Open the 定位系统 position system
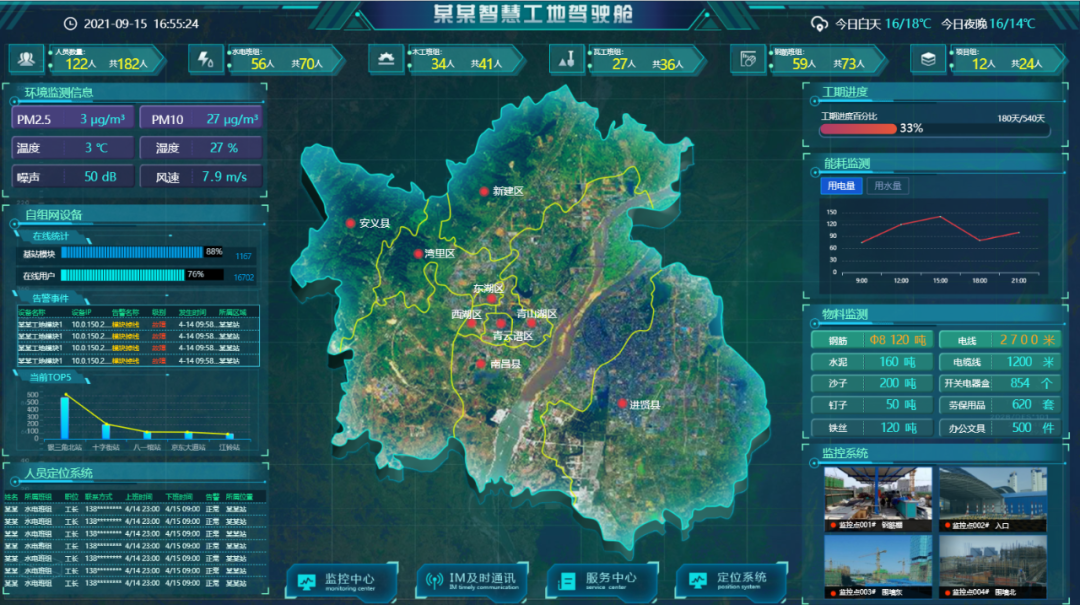The width and height of the screenshot is (1080, 605). click(731, 582)
